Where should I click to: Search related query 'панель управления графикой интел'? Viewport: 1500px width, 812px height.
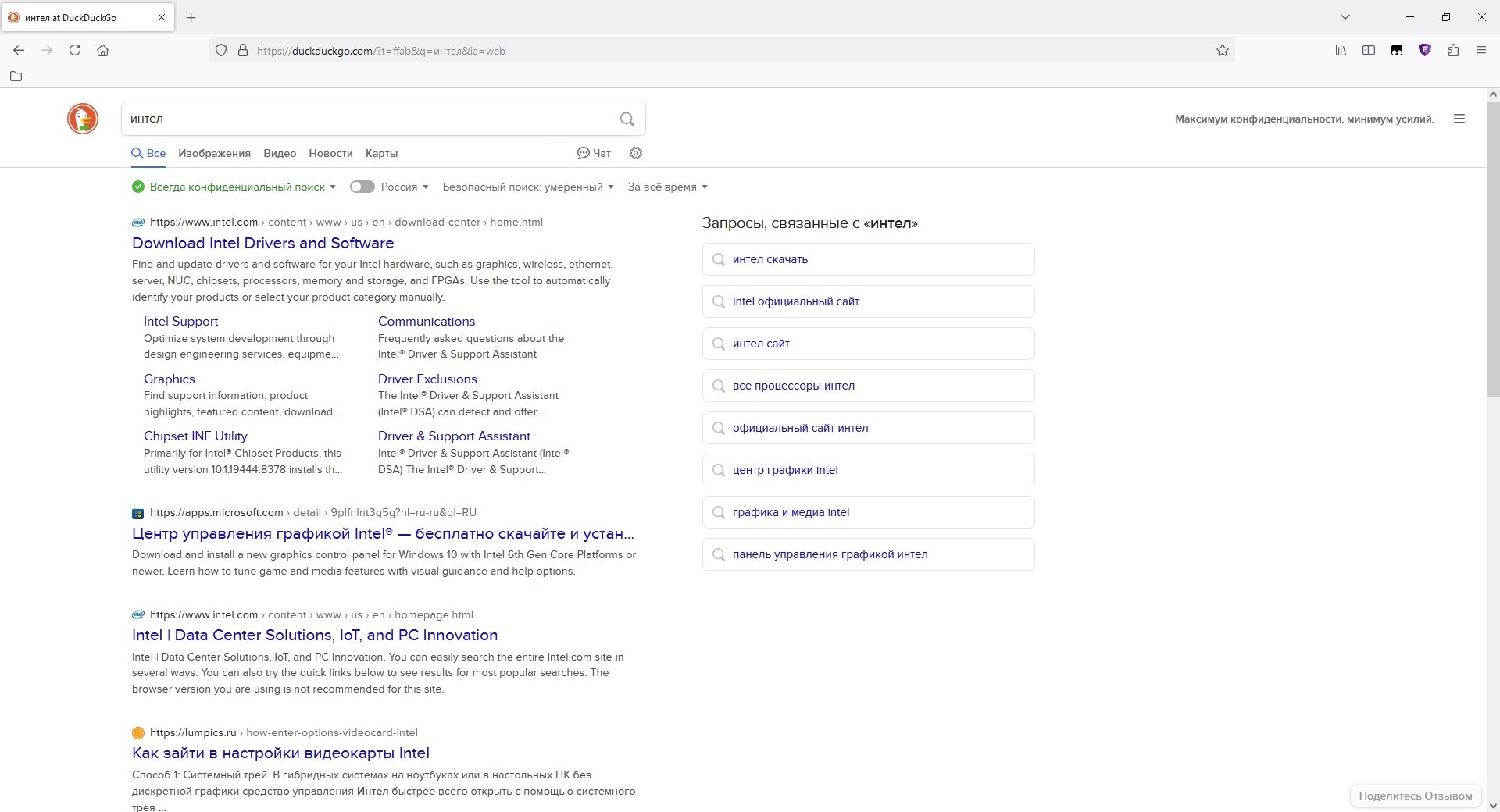coord(869,554)
